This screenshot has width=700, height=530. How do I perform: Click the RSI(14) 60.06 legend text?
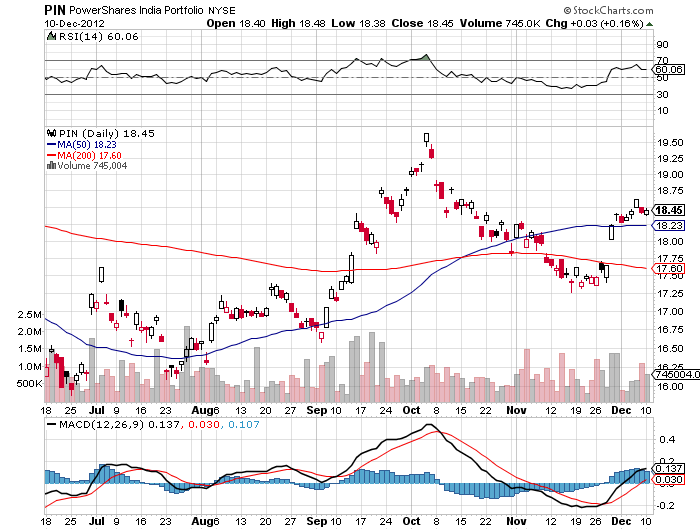pos(99,36)
